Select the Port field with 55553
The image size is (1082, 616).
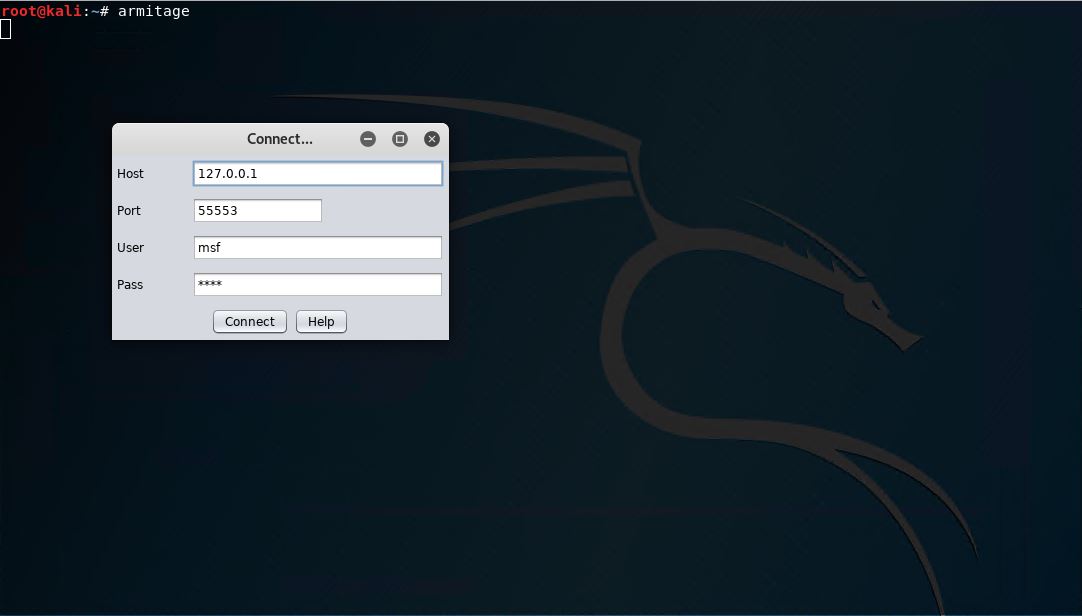click(x=257, y=210)
